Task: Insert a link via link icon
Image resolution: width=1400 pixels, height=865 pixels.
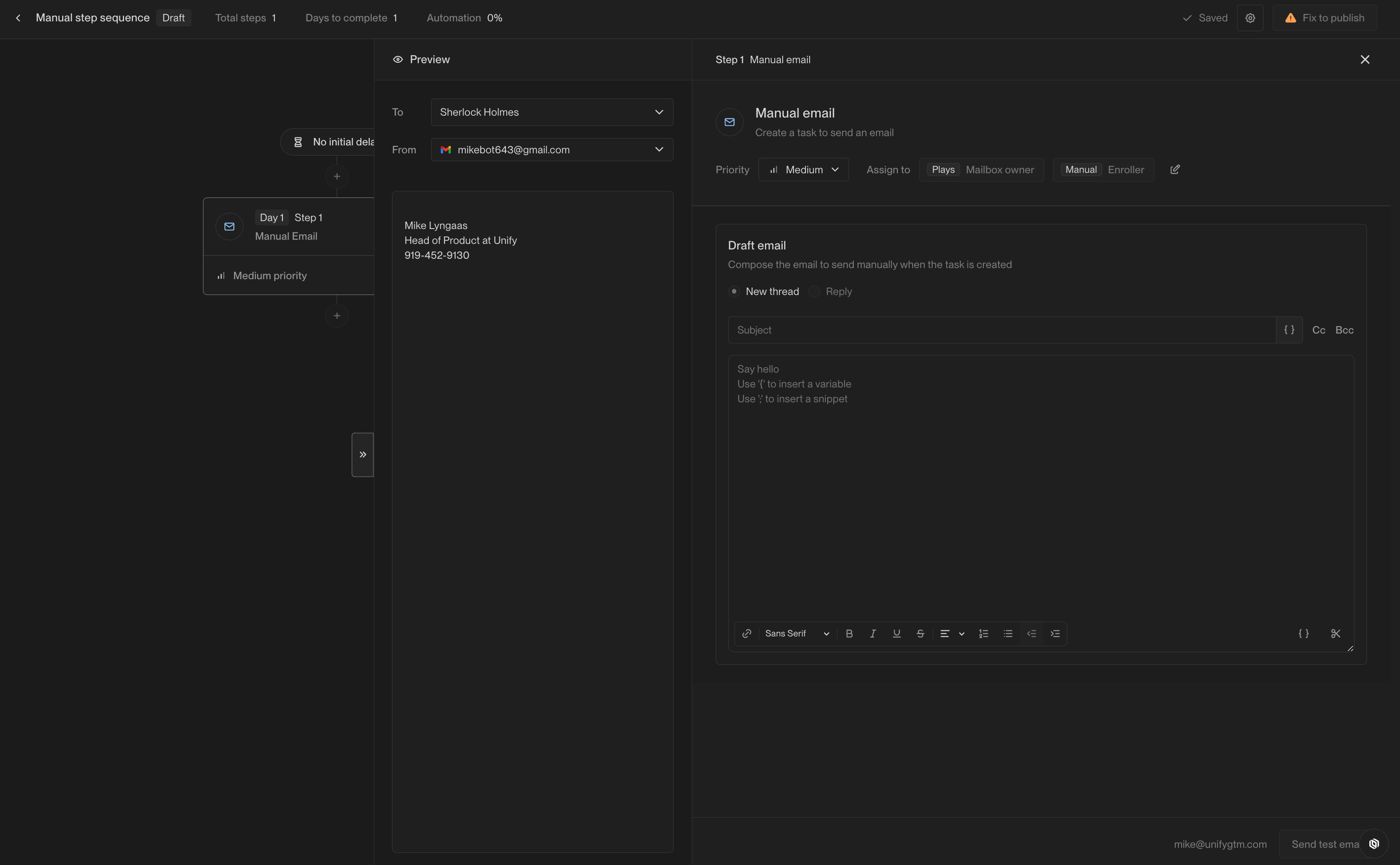Action: pos(747,633)
